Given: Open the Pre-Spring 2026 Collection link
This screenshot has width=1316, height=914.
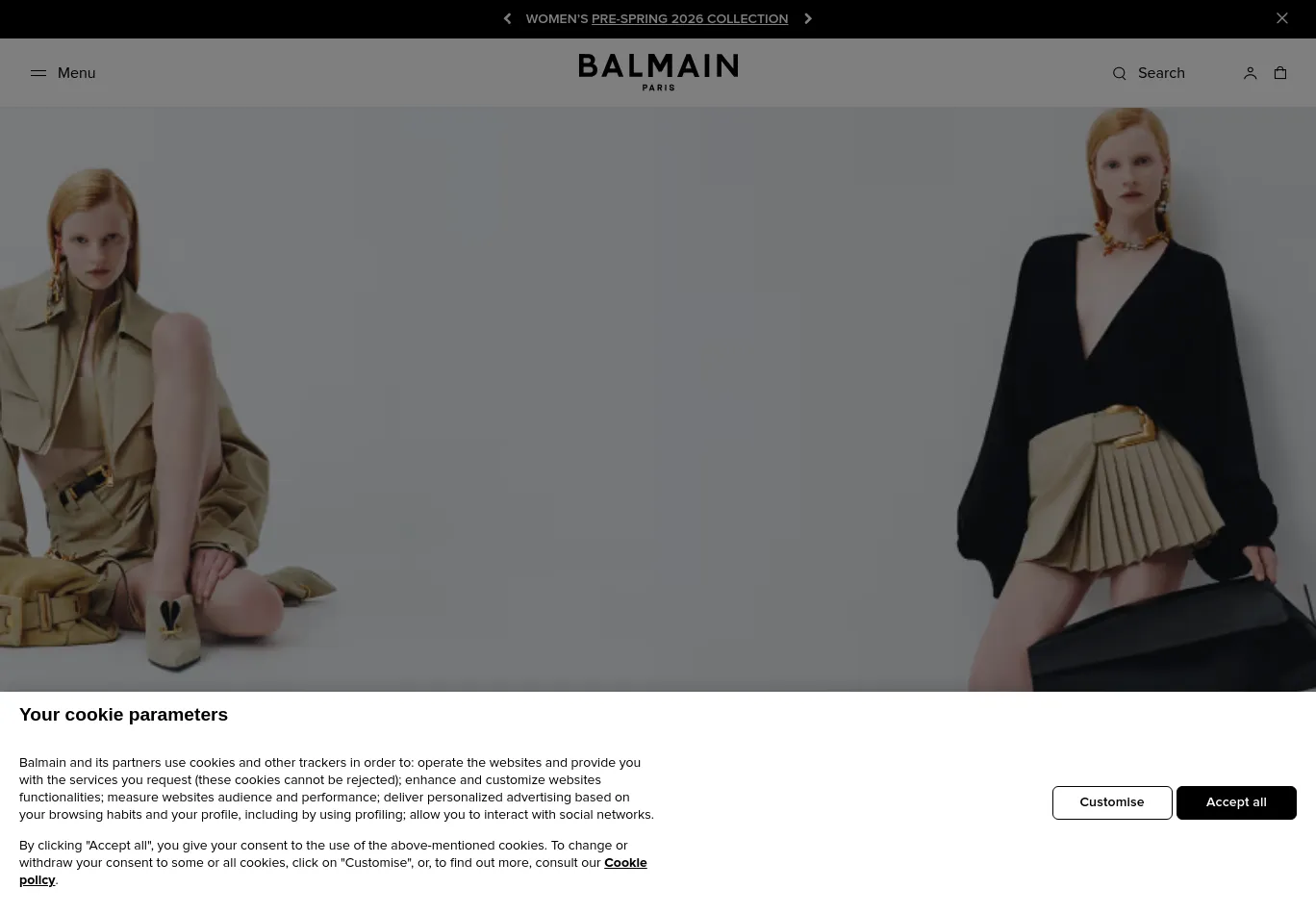Looking at the screenshot, I should (690, 19).
